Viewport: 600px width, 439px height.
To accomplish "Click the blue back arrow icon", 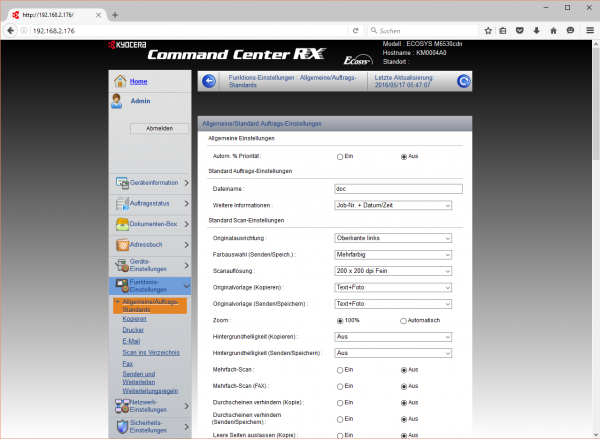I will pos(208,81).
